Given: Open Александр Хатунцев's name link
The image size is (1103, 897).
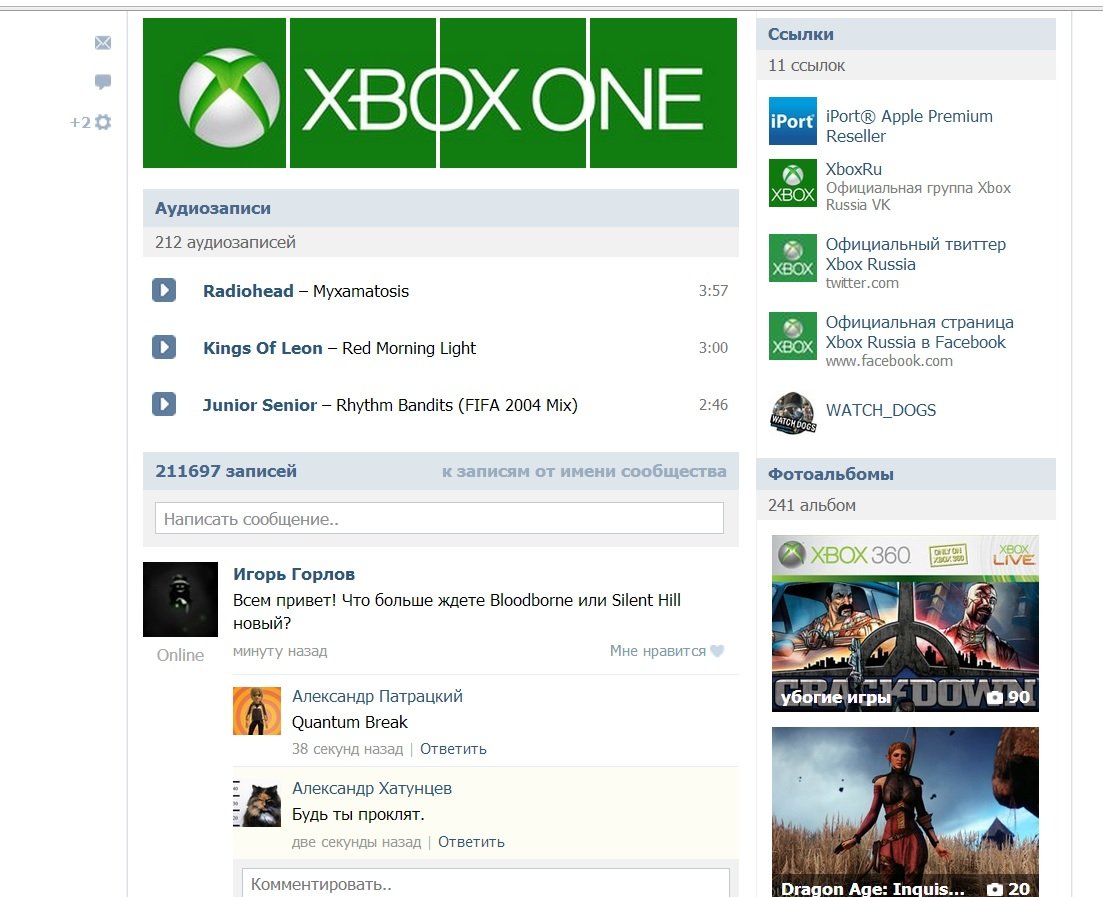Looking at the screenshot, I should 371,788.
